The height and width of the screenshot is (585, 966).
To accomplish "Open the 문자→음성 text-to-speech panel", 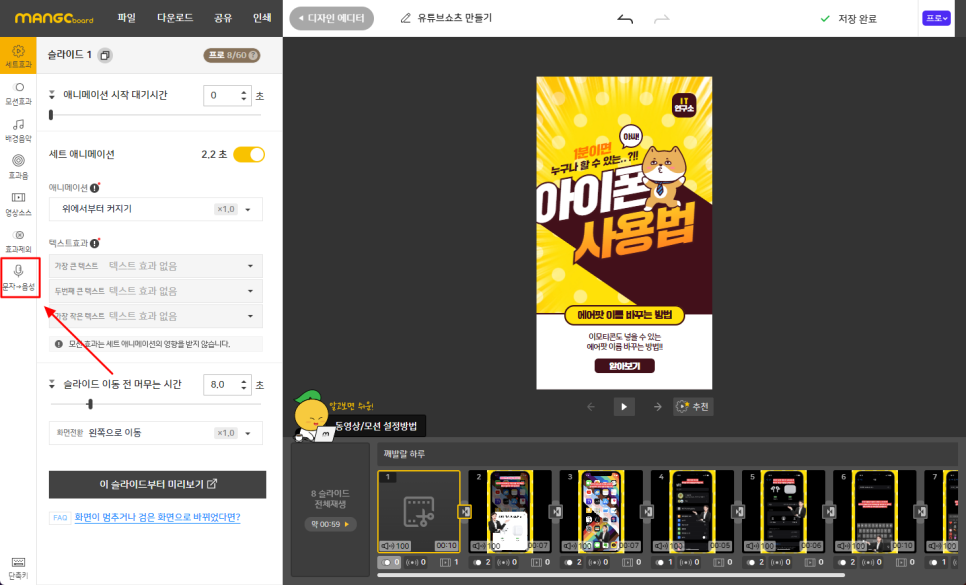I will click(19, 278).
